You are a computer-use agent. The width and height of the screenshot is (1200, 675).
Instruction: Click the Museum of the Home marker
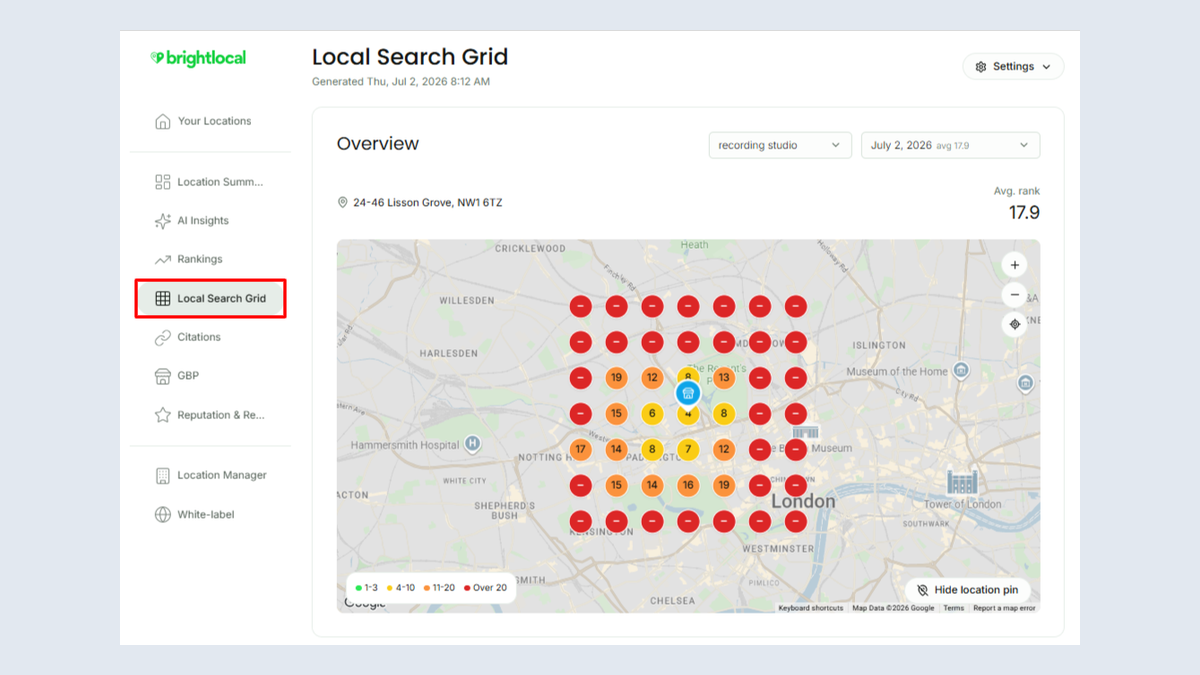click(x=961, y=371)
